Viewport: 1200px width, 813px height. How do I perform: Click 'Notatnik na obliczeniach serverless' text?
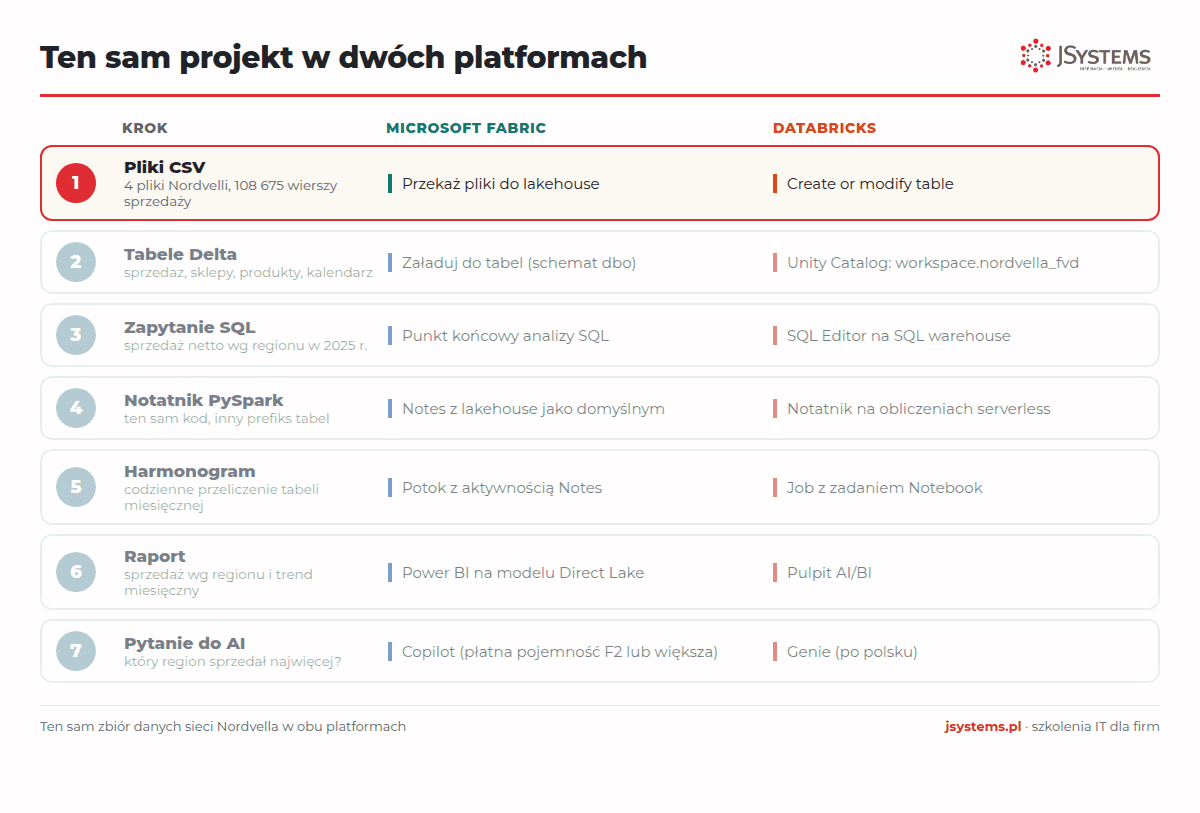918,409
